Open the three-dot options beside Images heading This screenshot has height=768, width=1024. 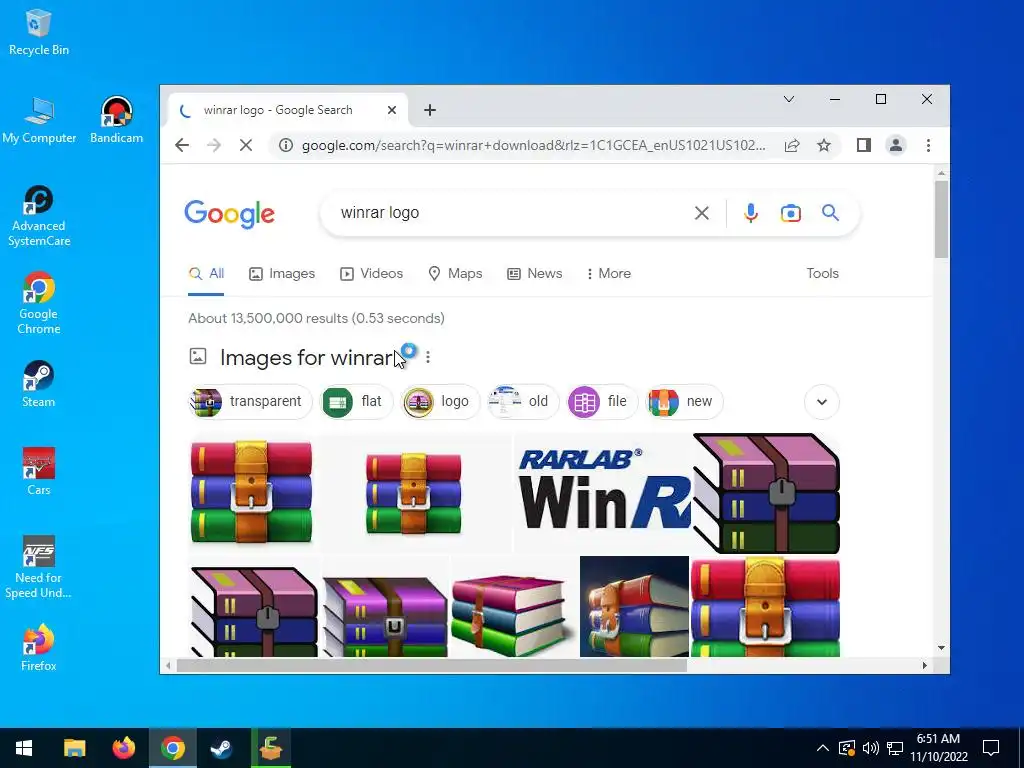pyautogui.click(x=428, y=357)
